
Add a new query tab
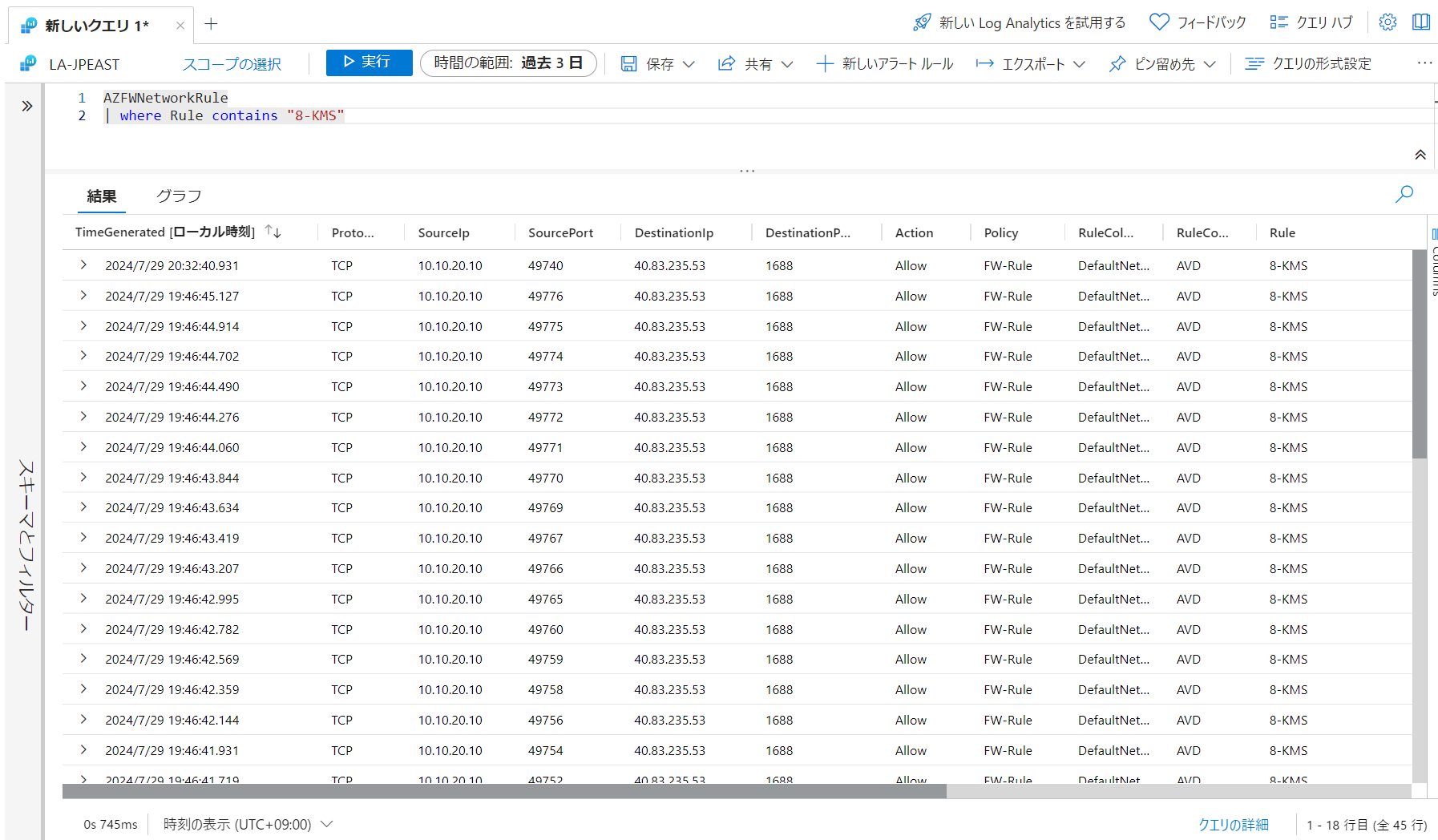pos(211,24)
